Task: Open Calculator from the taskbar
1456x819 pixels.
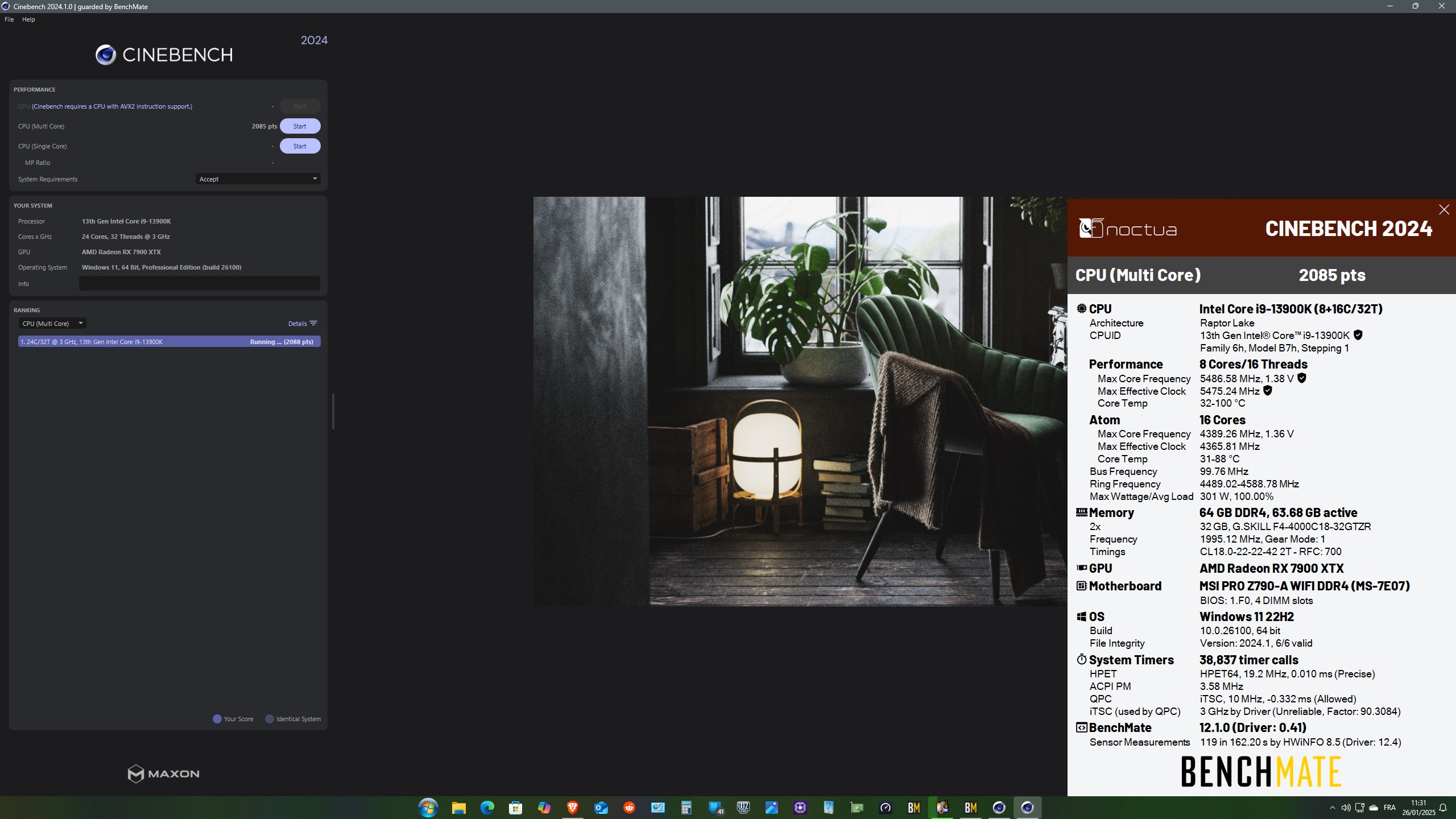Action: pos(686,808)
